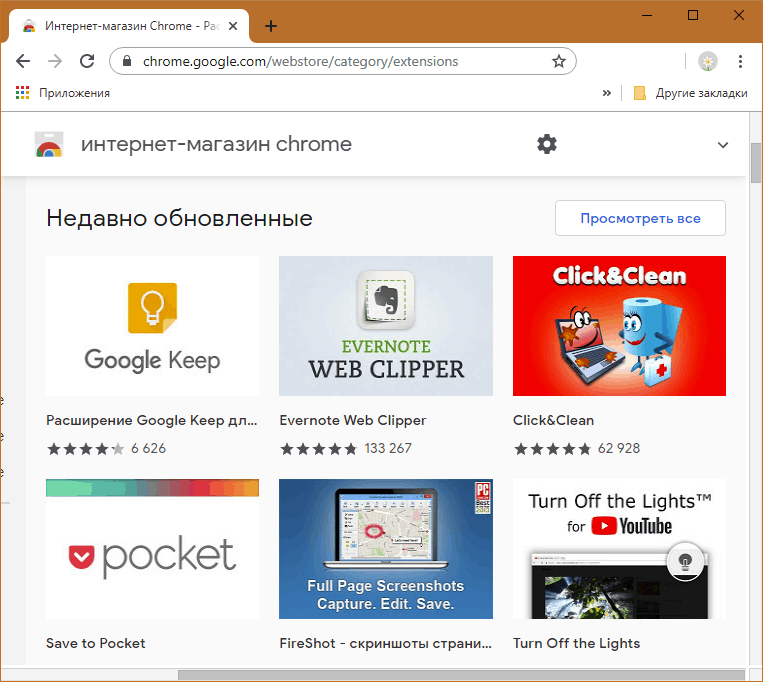Open the FireShot Full Page Screenshots thumbnail
This screenshot has height=682, width=763.
coord(386,549)
